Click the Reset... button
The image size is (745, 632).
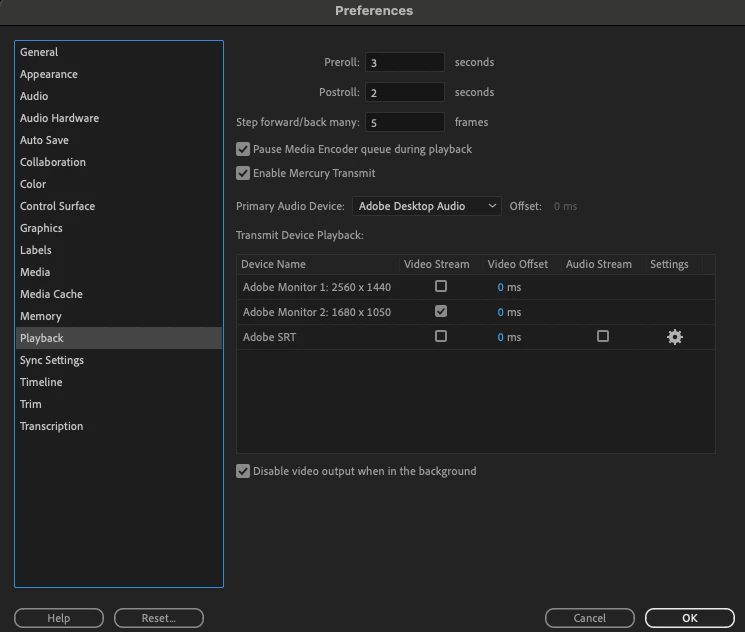pos(159,618)
